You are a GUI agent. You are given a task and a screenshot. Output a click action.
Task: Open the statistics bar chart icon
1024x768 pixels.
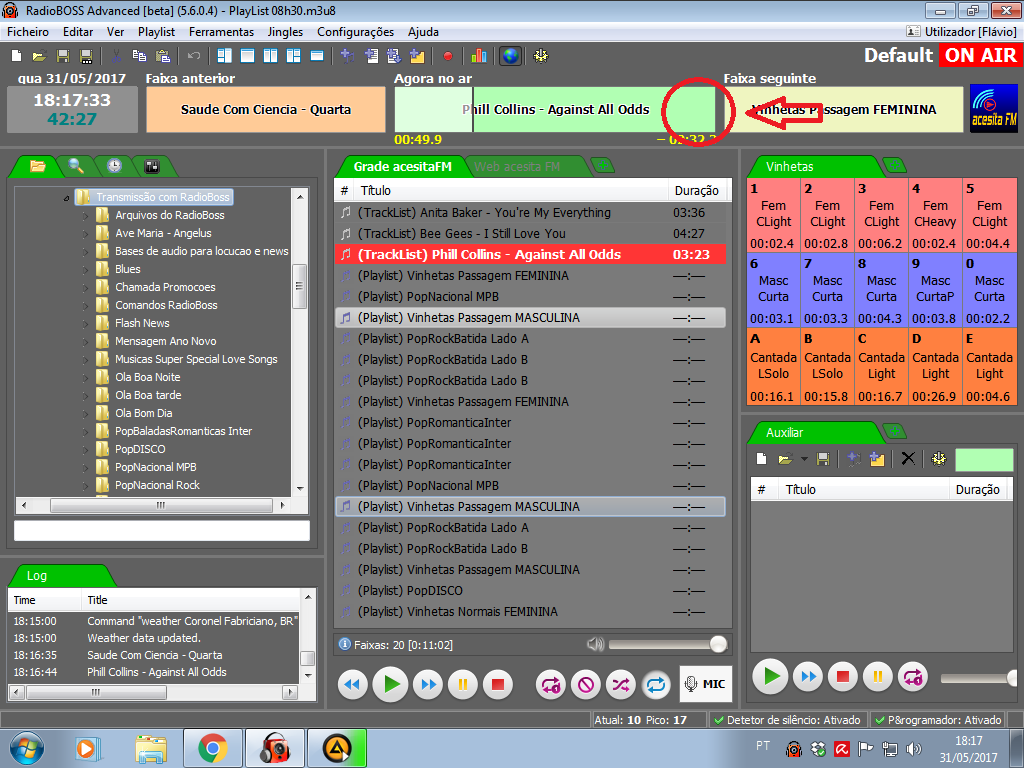[x=479, y=56]
